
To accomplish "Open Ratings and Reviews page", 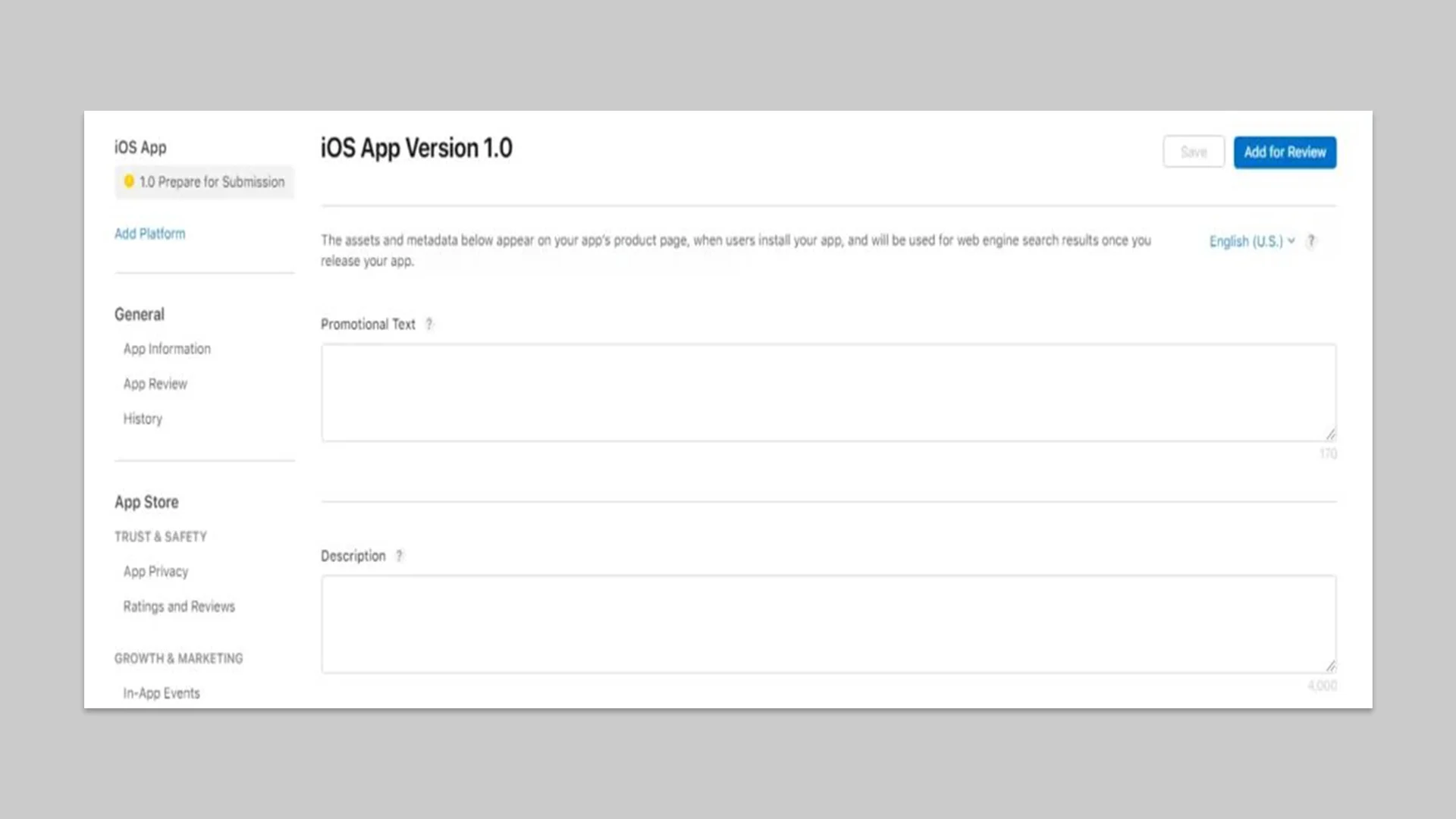I will pyautogui.click(x=179, y=607).
